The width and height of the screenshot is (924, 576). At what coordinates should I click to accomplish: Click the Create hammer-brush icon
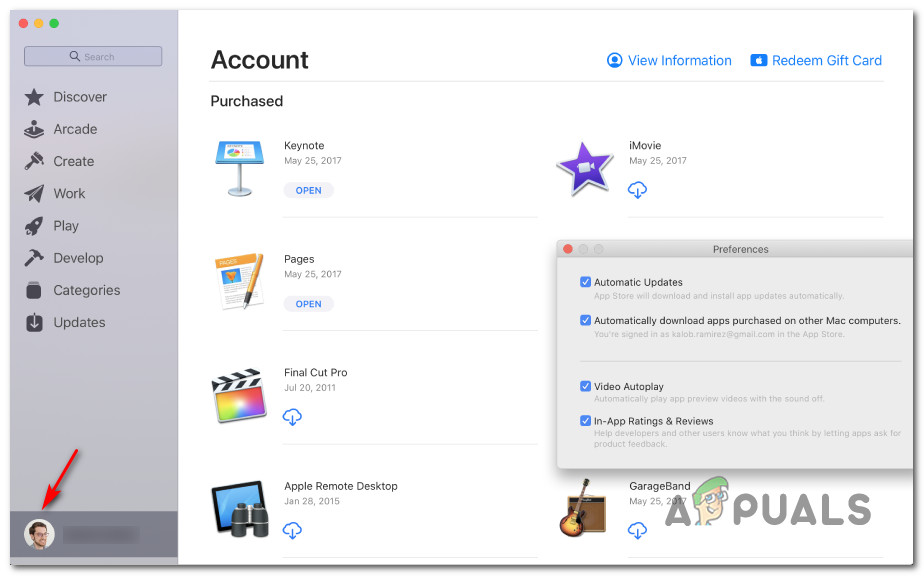point(34,161)
